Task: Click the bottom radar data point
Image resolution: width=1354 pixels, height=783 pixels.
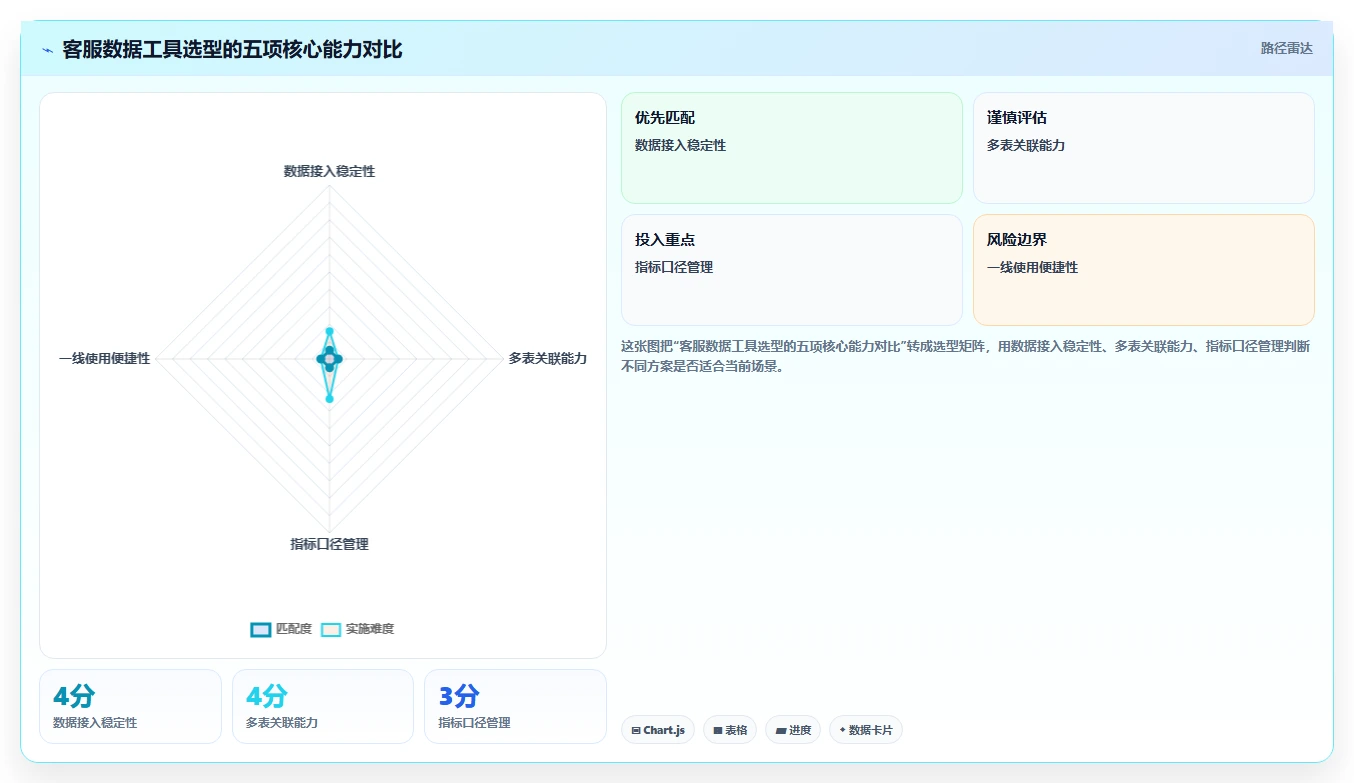Action: coord(329,399)
